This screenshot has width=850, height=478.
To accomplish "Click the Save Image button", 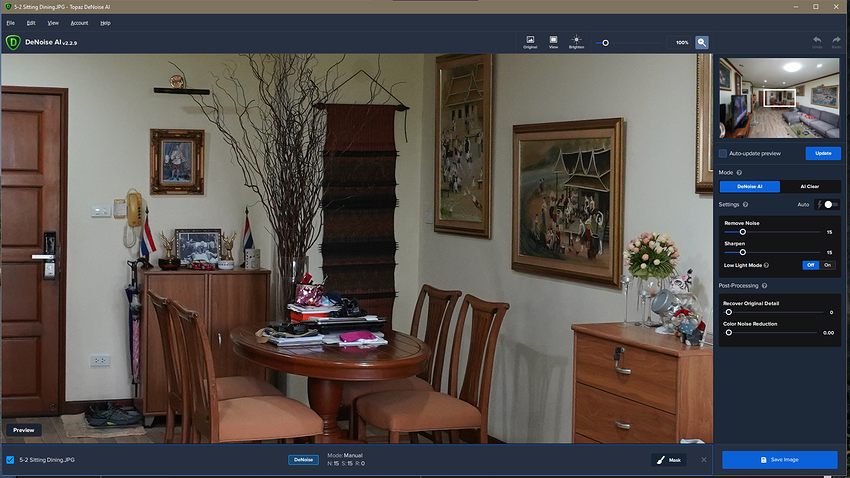I will pyautogui.click(x=779, y=460).
